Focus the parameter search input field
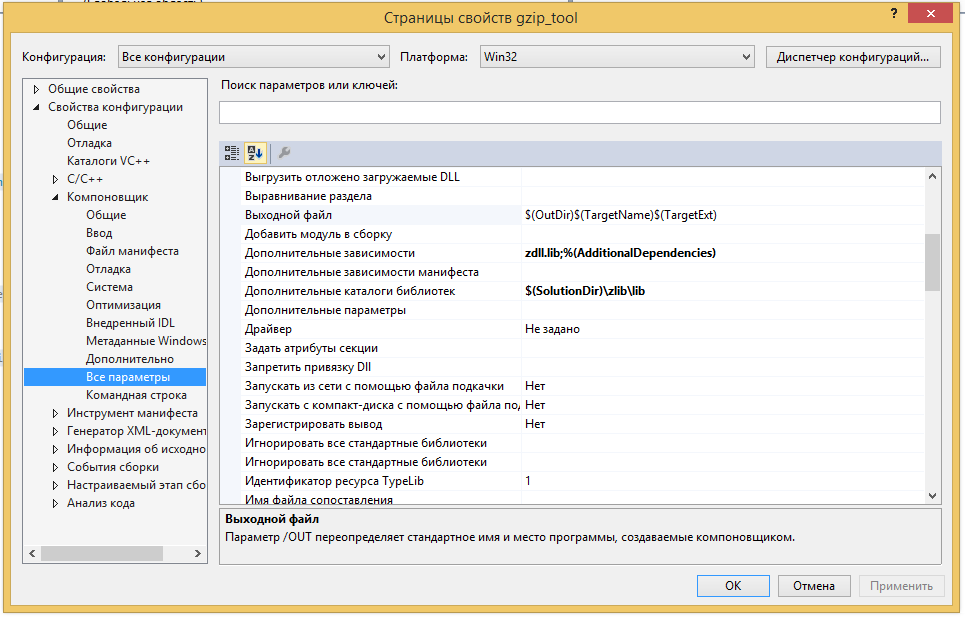This screenshot has height=617, width=965. pyautogui.click(x=580, y=113)
